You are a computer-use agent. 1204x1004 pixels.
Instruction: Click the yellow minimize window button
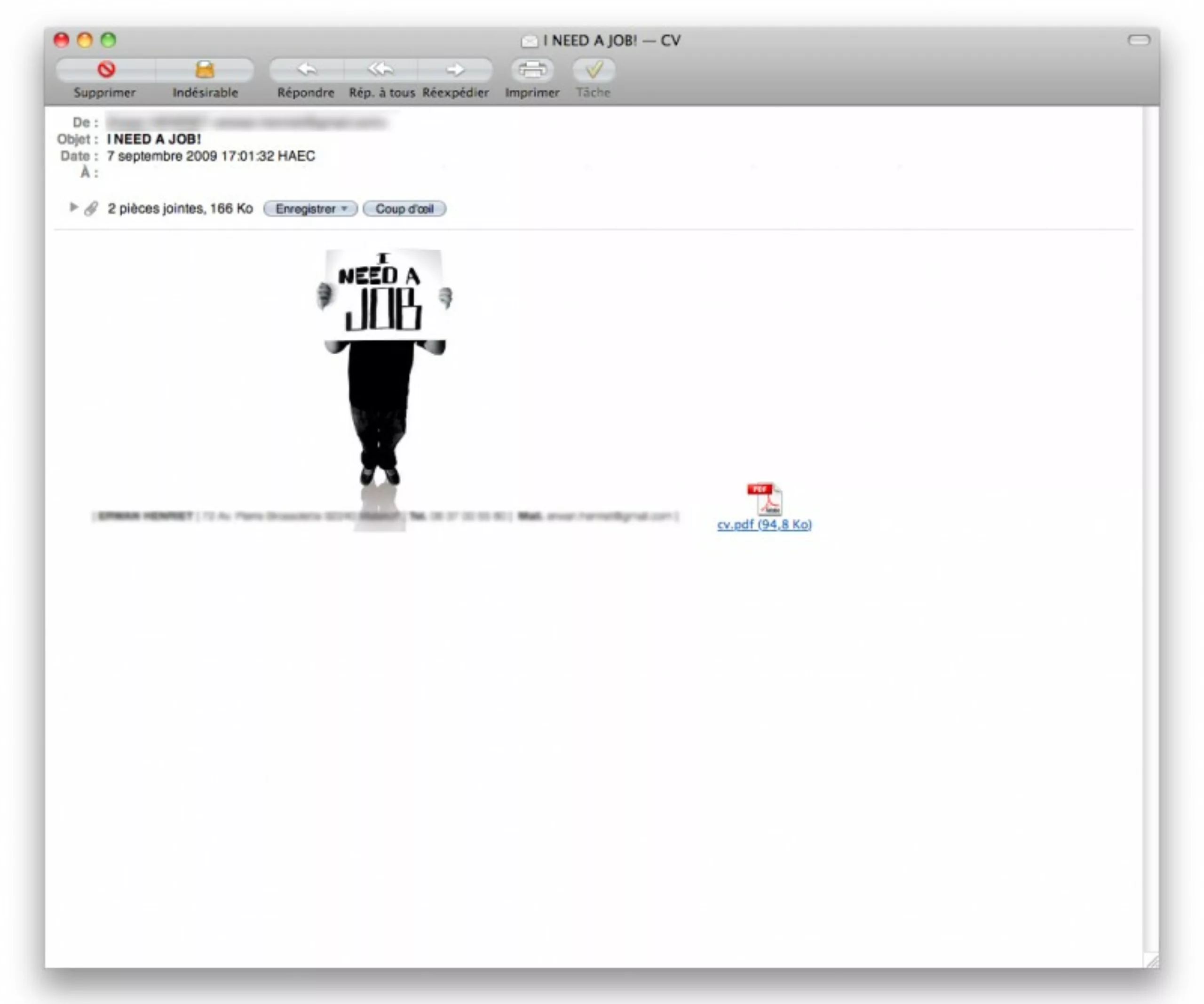(x=85, y=40)
